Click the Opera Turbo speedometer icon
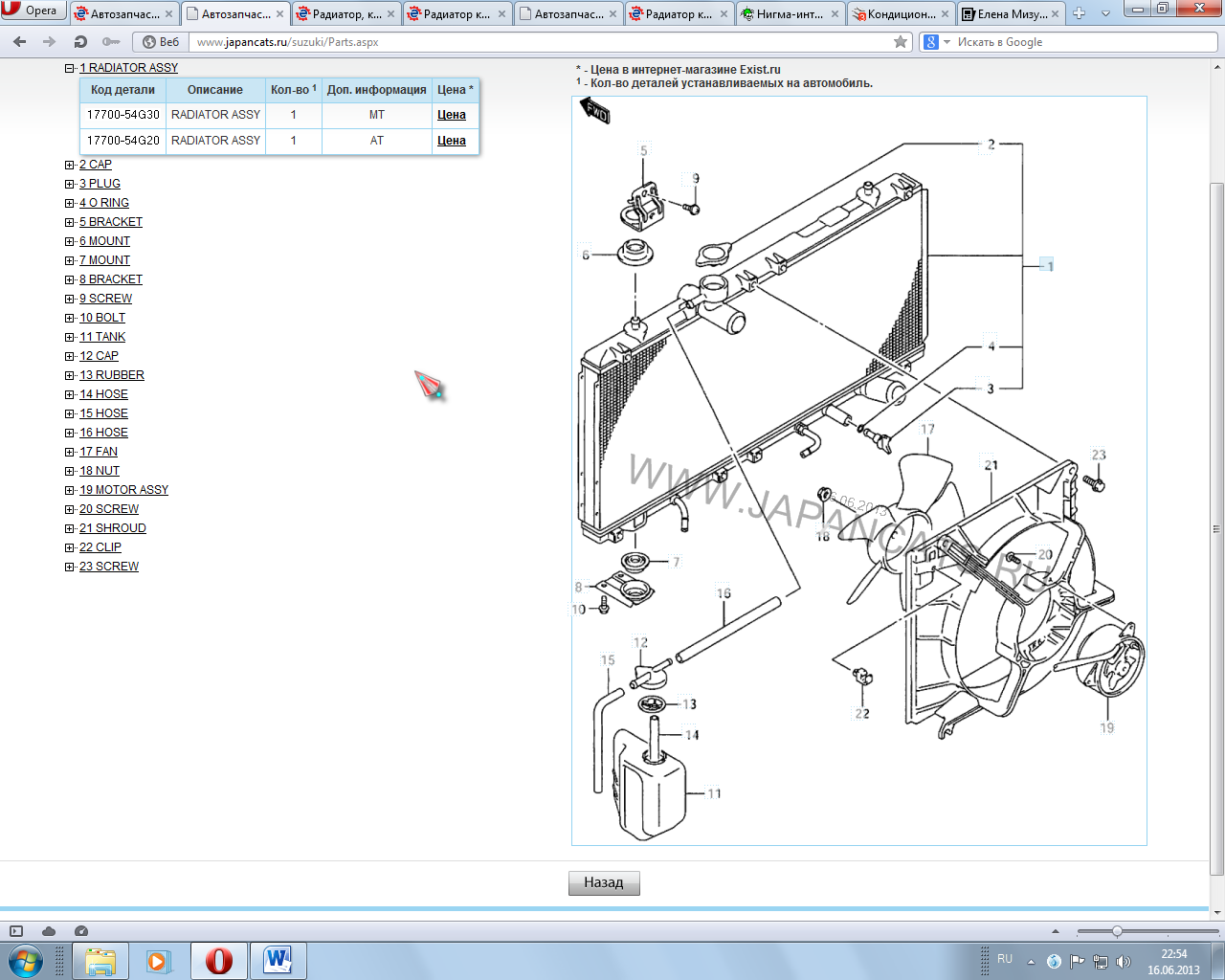 [x=81, y=931]
